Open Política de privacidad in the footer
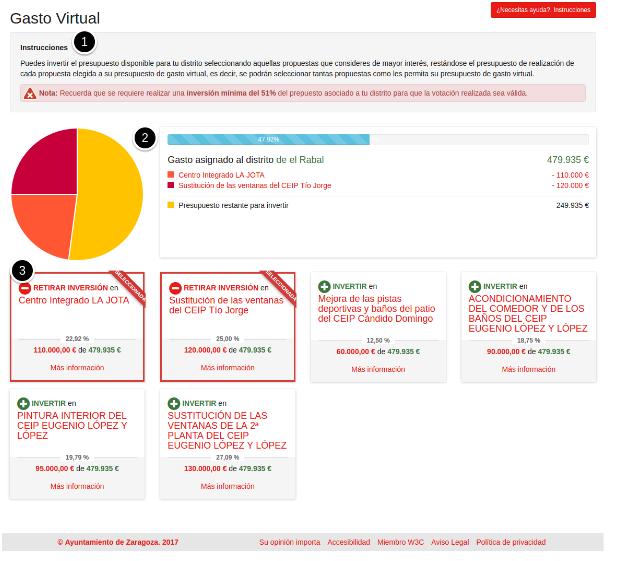The width and height of the screenshot is (626, 561). 511,542
